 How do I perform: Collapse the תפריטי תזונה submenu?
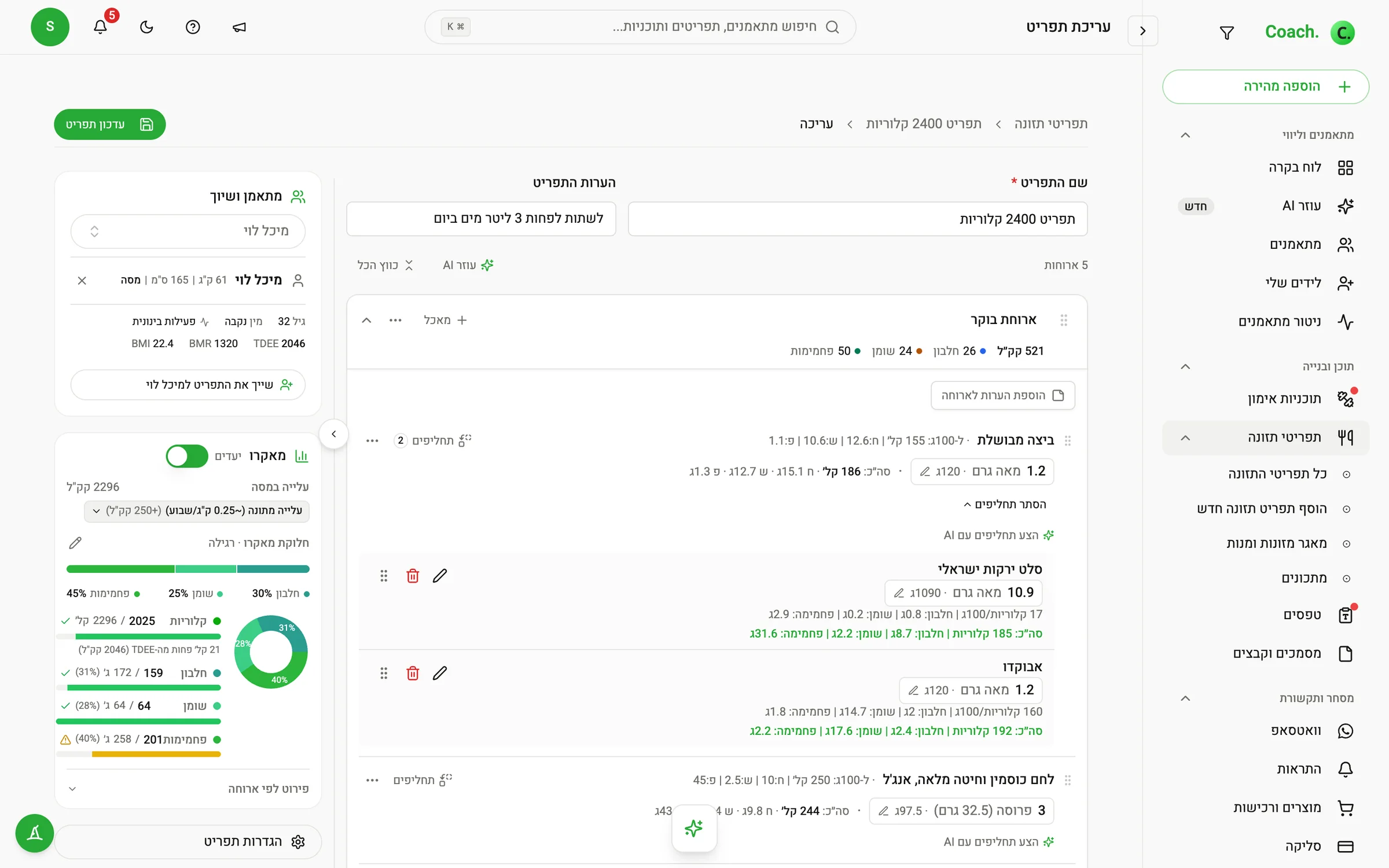[x=1185, y=437]
